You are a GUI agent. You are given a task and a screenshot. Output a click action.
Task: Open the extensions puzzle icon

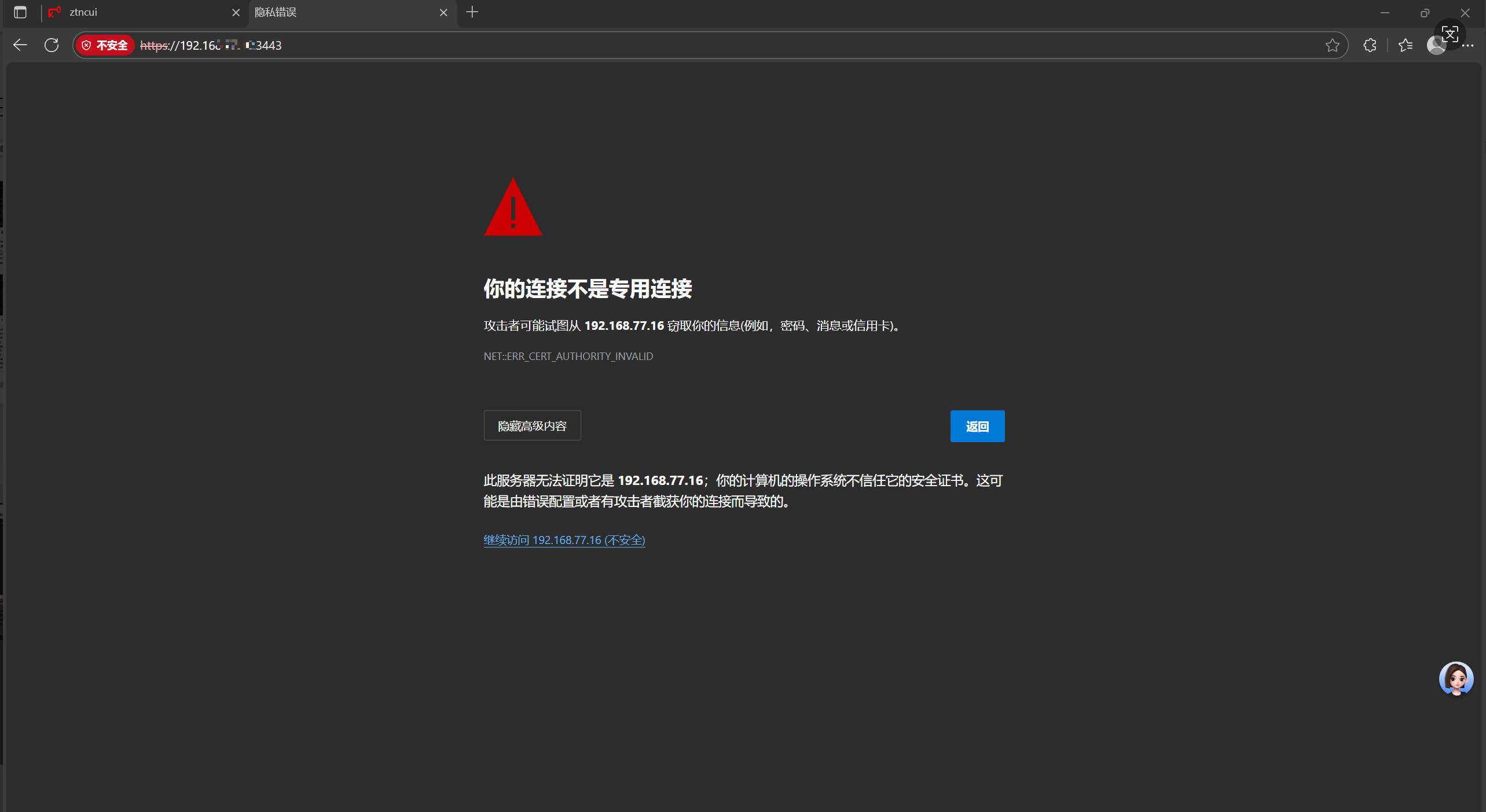point(1369,45)
